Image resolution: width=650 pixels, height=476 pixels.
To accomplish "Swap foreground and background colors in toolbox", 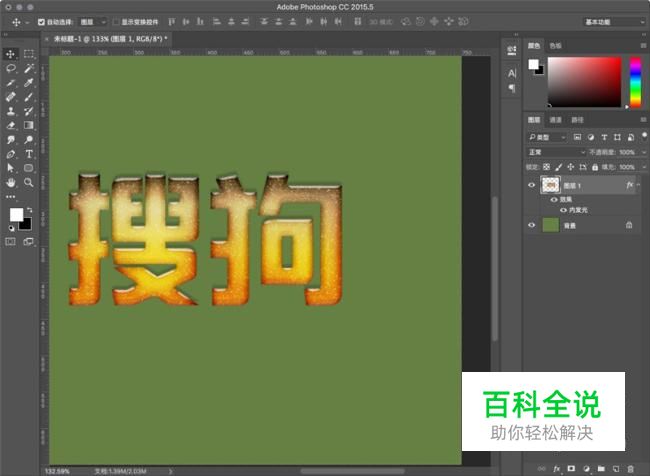I will click(29, 209).
